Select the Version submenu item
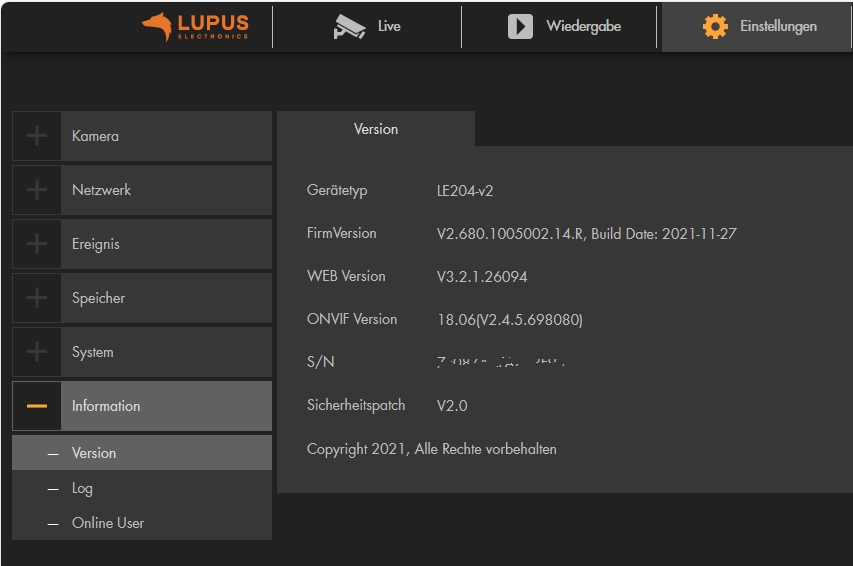853x566 pixels. (94, 453)
